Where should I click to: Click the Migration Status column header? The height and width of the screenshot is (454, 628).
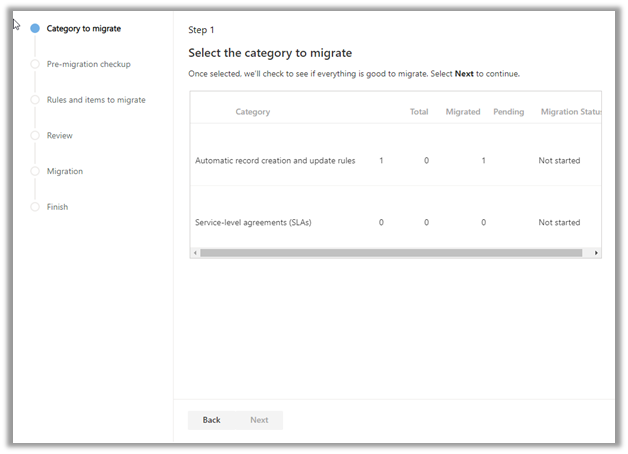[571, 112]
